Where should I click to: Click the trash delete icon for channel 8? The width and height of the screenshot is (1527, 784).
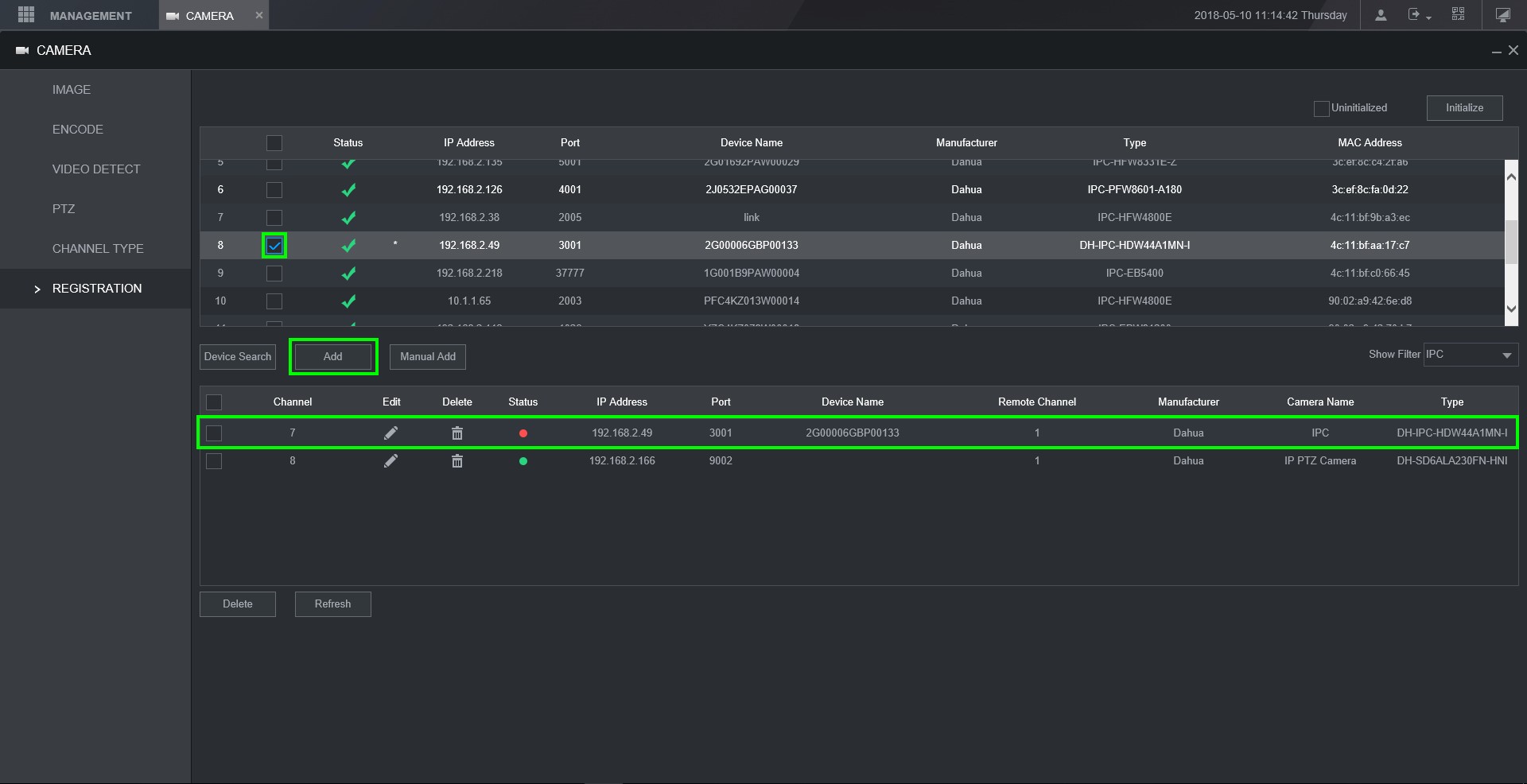tap(457, 461)
